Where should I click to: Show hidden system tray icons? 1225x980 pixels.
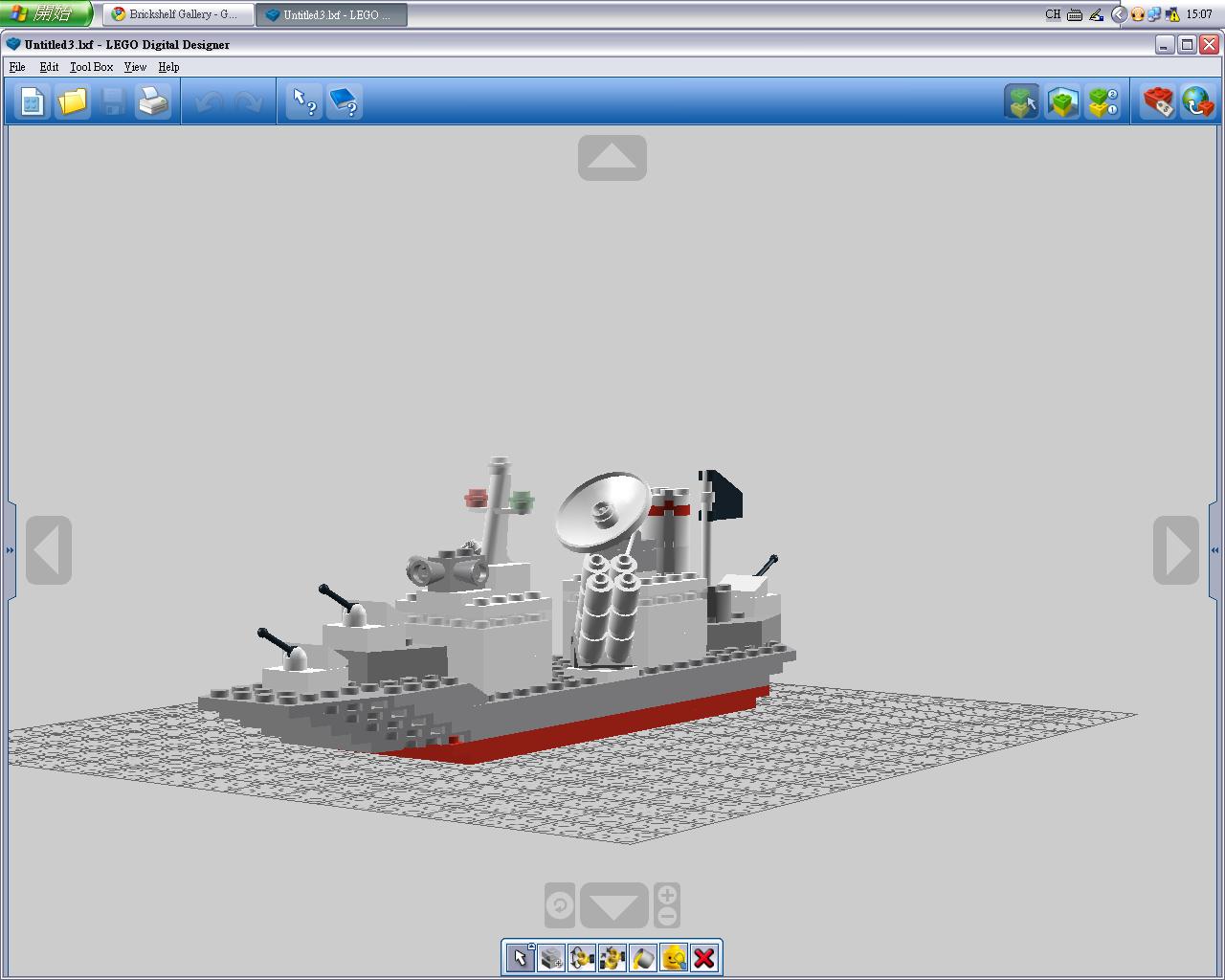(1118, 14)
